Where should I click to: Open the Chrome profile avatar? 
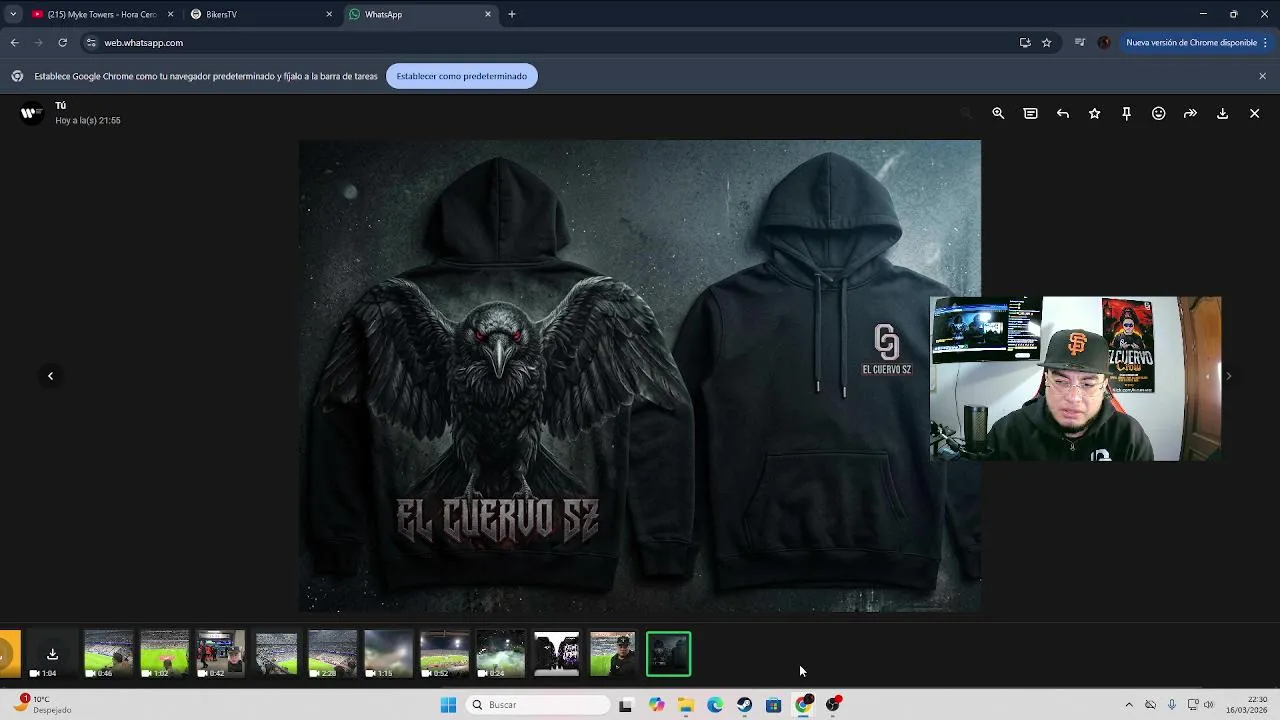tap(1104, 43)
